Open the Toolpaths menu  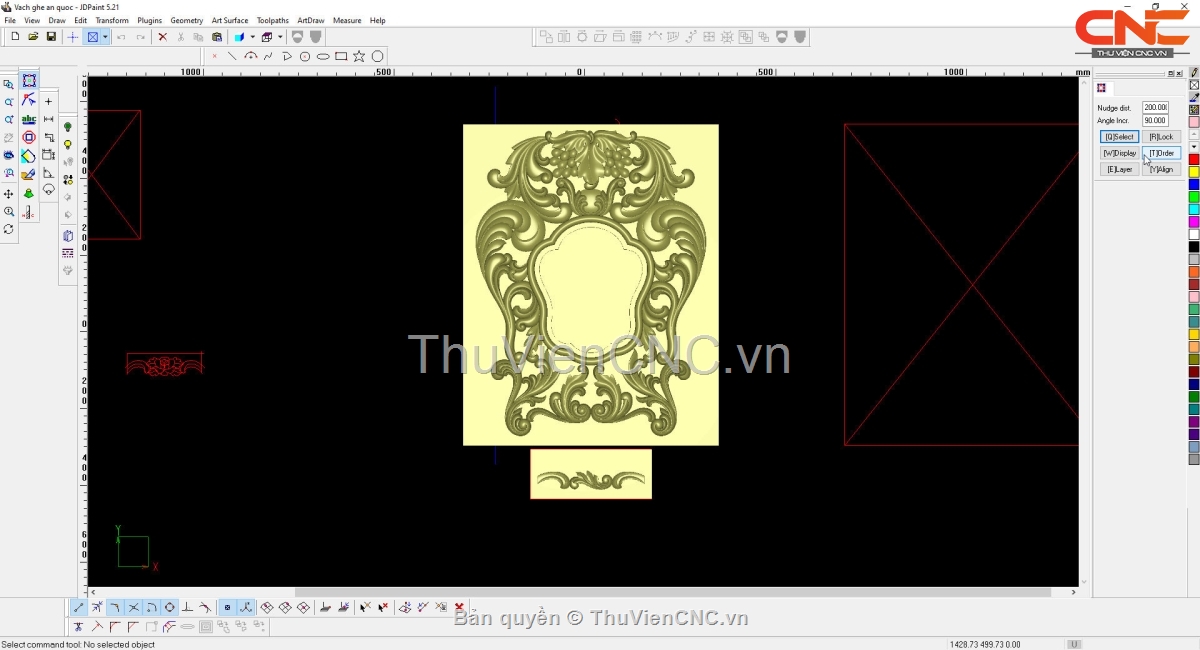pyautogui.click(x=272, y=20)
